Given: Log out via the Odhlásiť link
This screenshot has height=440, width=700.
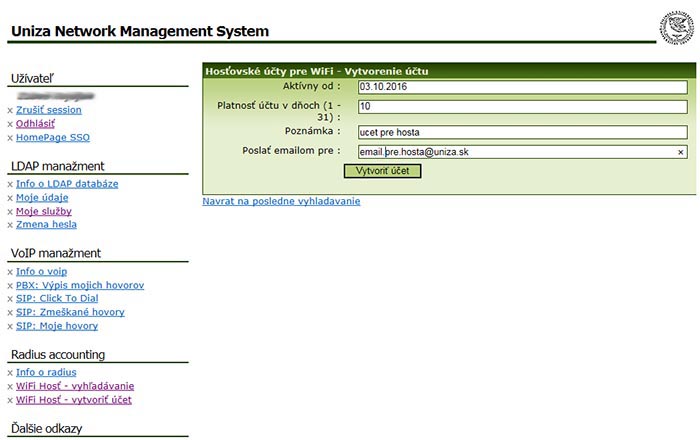Looking at the screenshot, I should 35,124.
